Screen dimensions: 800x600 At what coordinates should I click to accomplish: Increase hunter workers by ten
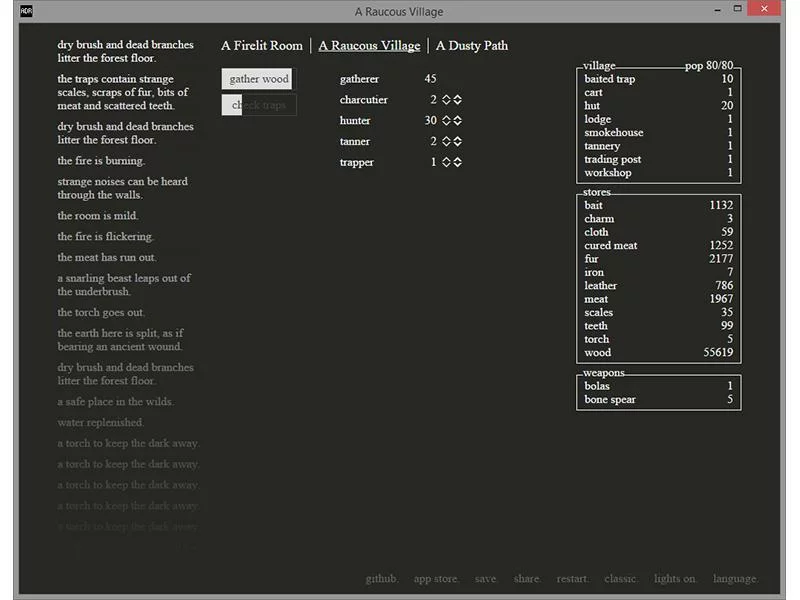click(458, 117)
